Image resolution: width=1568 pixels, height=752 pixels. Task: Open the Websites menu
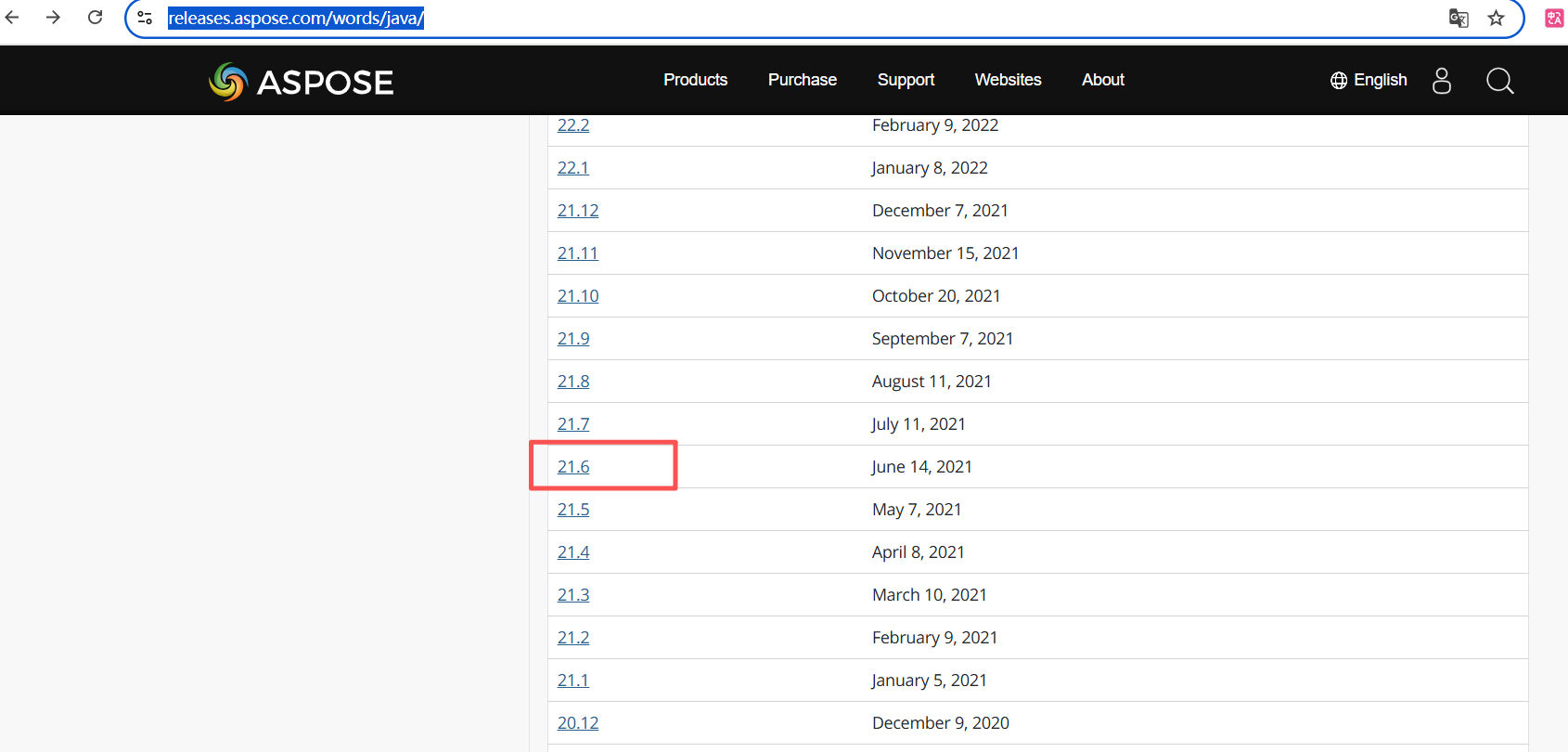pyautogui.click(x=1008, y=80)
